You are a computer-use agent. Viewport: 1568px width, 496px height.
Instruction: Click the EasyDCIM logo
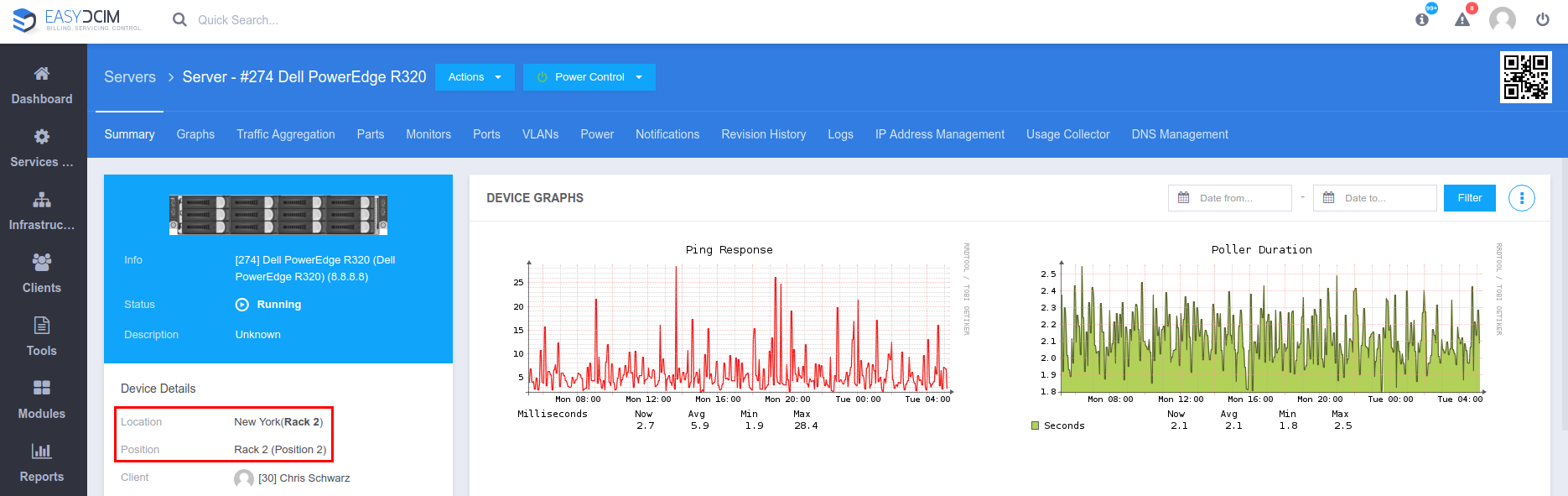tap(78, 20)
